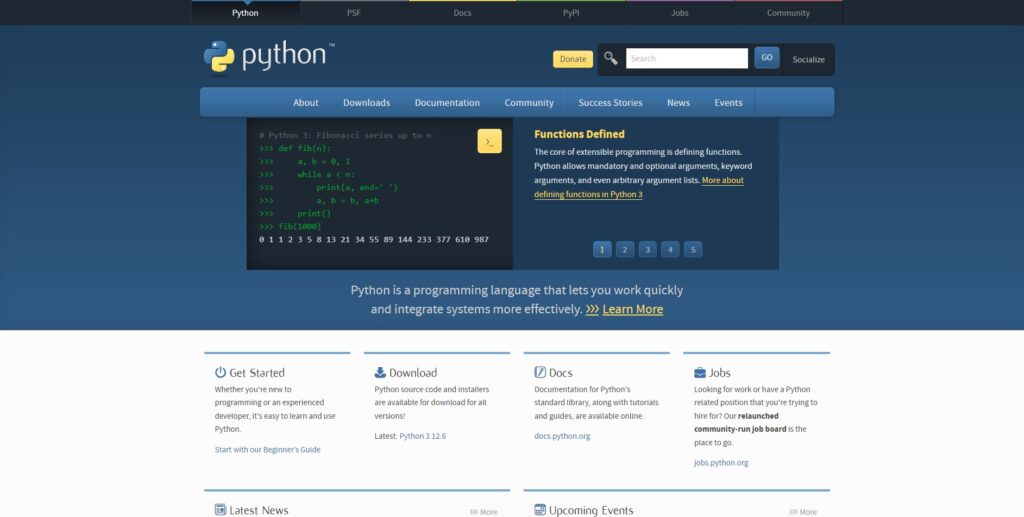Open More link beside Upcoming Events
This screenshot has height=517, width=1024.
(803, 512)
